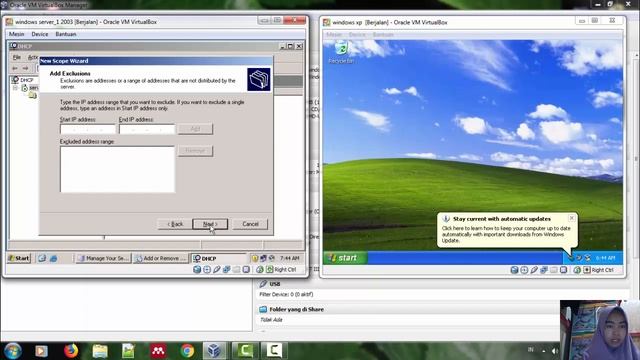Go Back in New Scope Wizard
Screen dimensions: 640x360
[175, 224]
